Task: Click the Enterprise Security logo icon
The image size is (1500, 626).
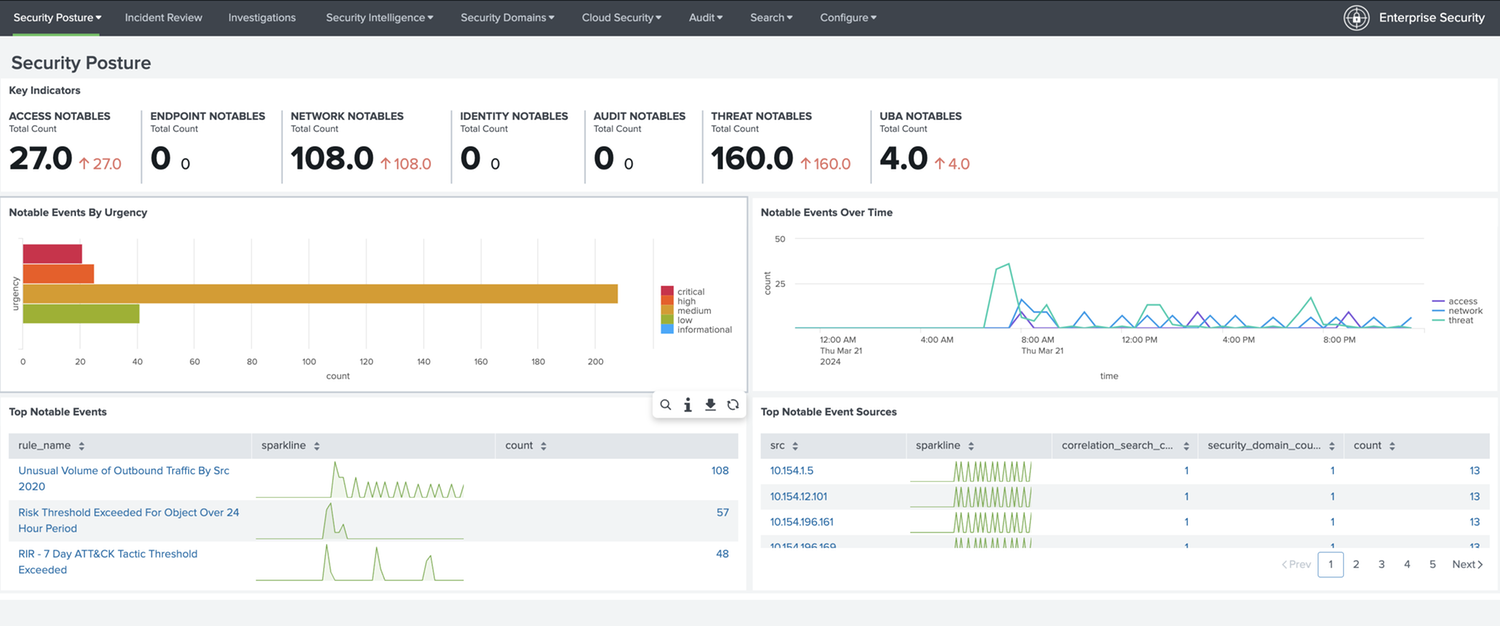Action: tap(1356, 18)
